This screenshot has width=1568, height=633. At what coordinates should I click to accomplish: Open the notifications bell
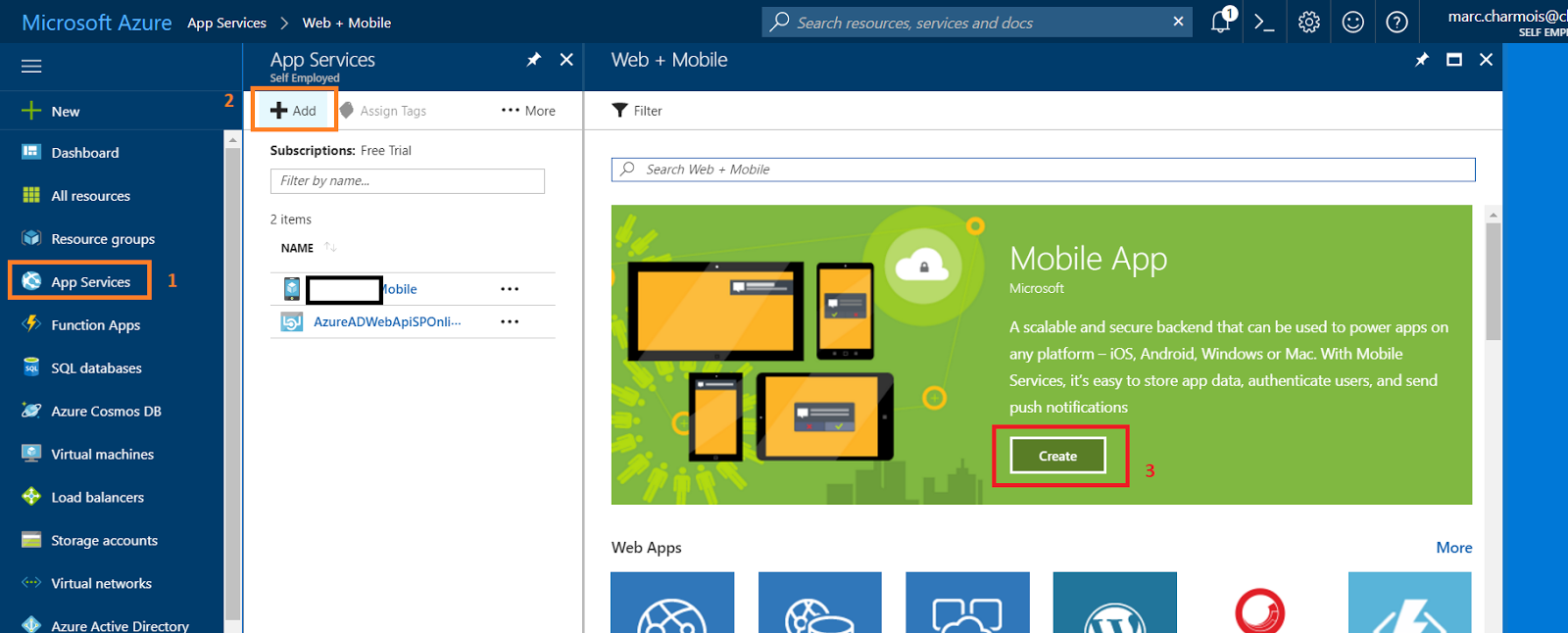[x=1221, y=22]
